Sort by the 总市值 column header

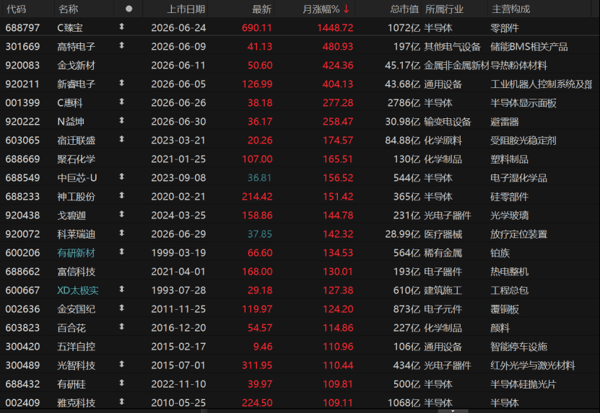coord(404,9)
